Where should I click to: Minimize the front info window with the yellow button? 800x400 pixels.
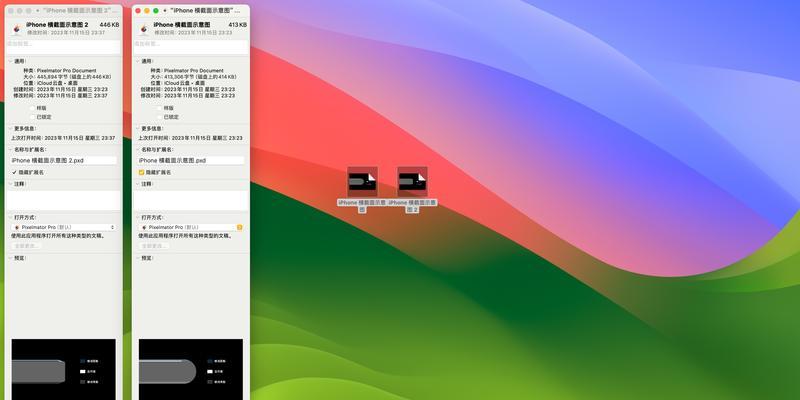147,11
